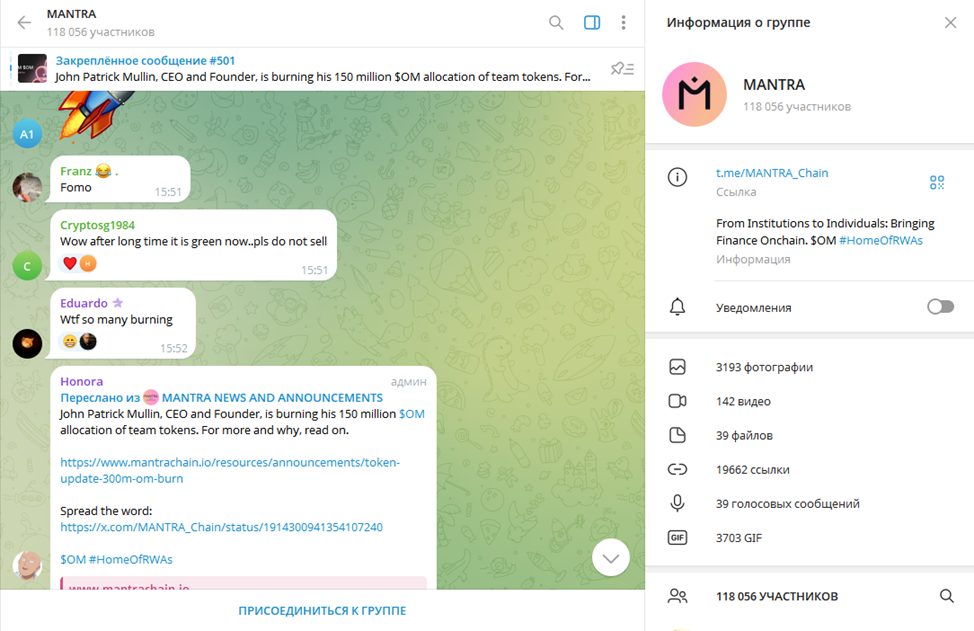This screenshot has height=631, width=974.
Task: Click the A1 user avatar
Action: coord(27,134)
